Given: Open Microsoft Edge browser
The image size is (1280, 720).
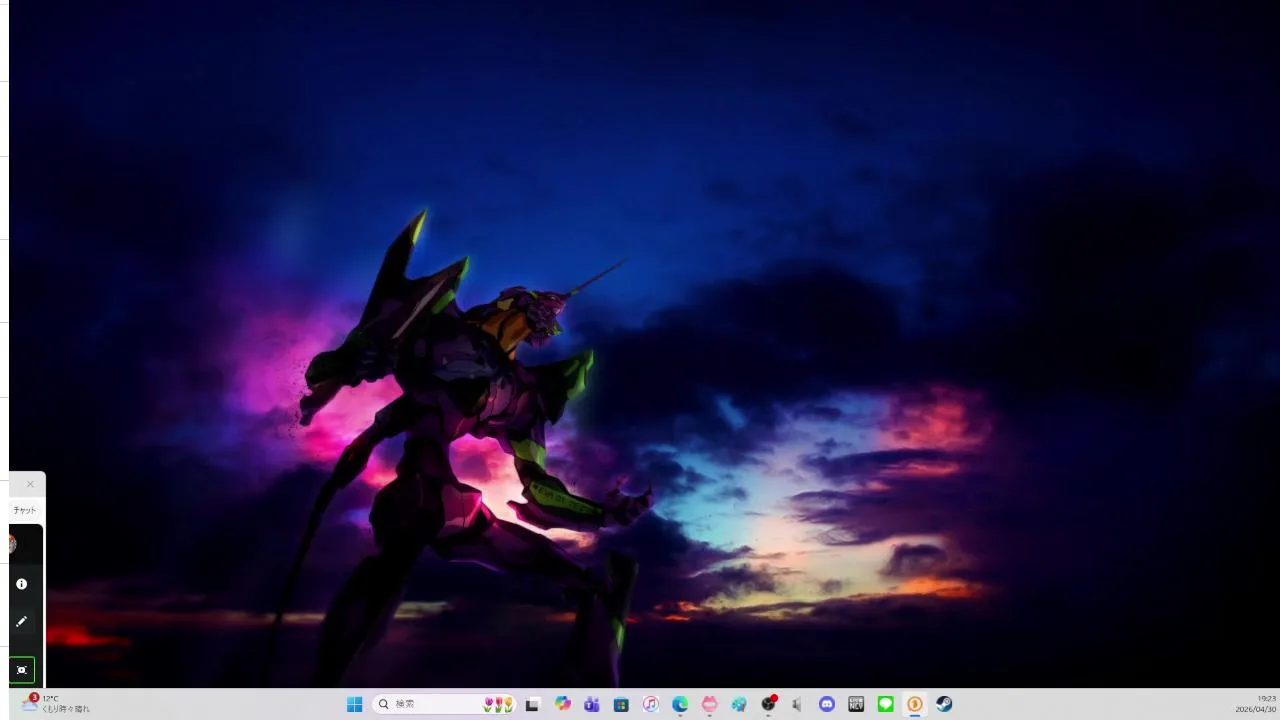Looking at the screenshot, I should (680, 704).
